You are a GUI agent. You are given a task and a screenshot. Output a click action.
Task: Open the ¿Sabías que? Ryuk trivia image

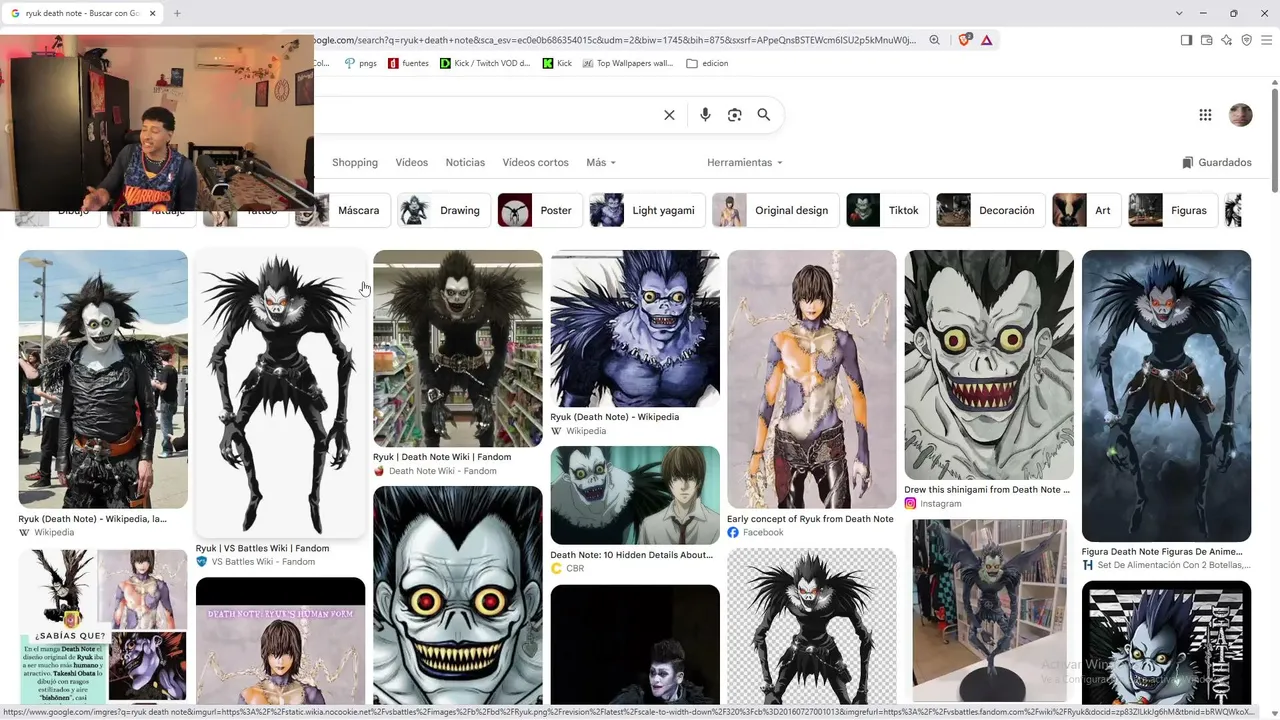coord(103,627)
